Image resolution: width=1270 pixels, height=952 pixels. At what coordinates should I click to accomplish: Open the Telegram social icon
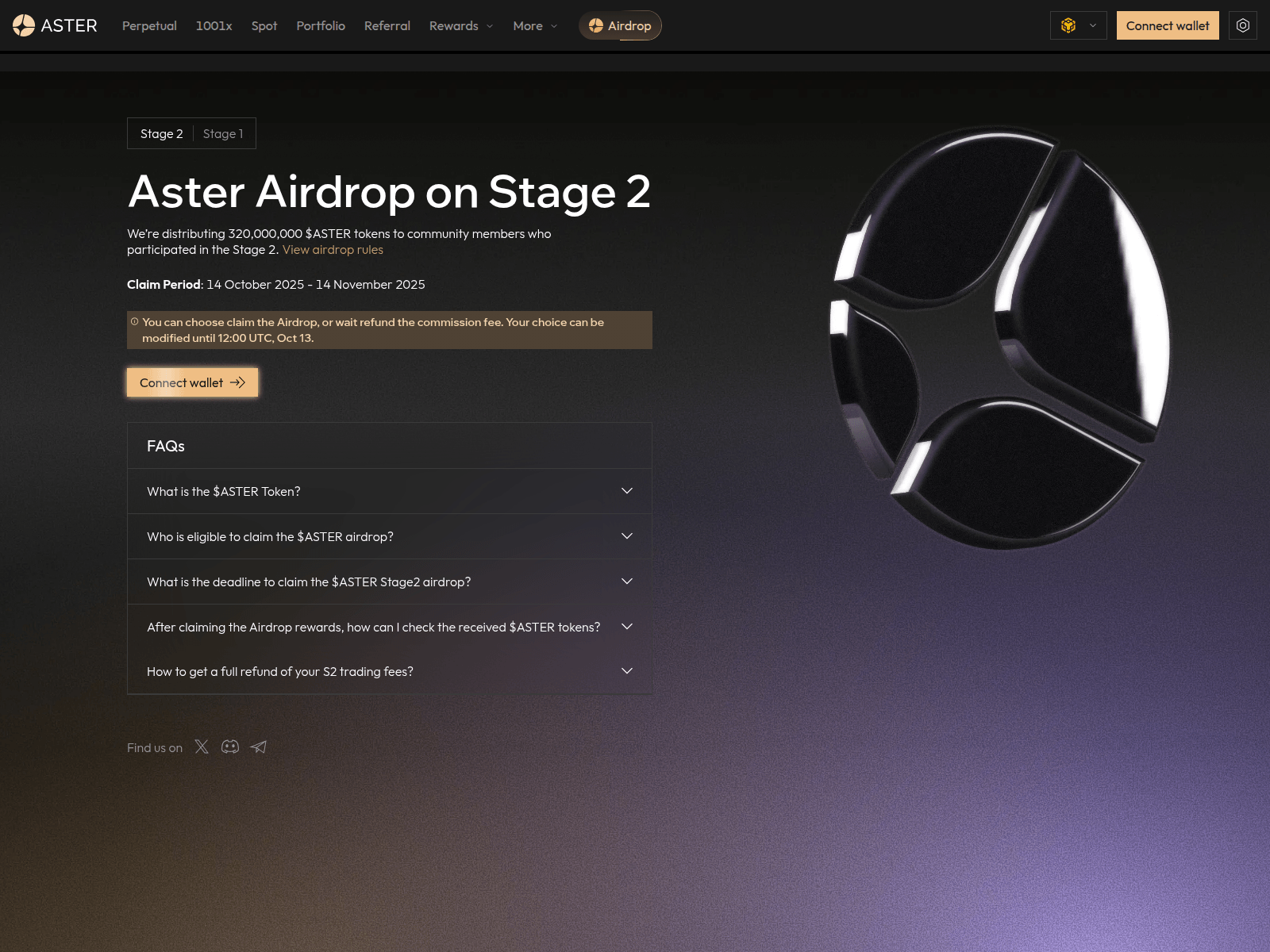[x=259, y=747]
